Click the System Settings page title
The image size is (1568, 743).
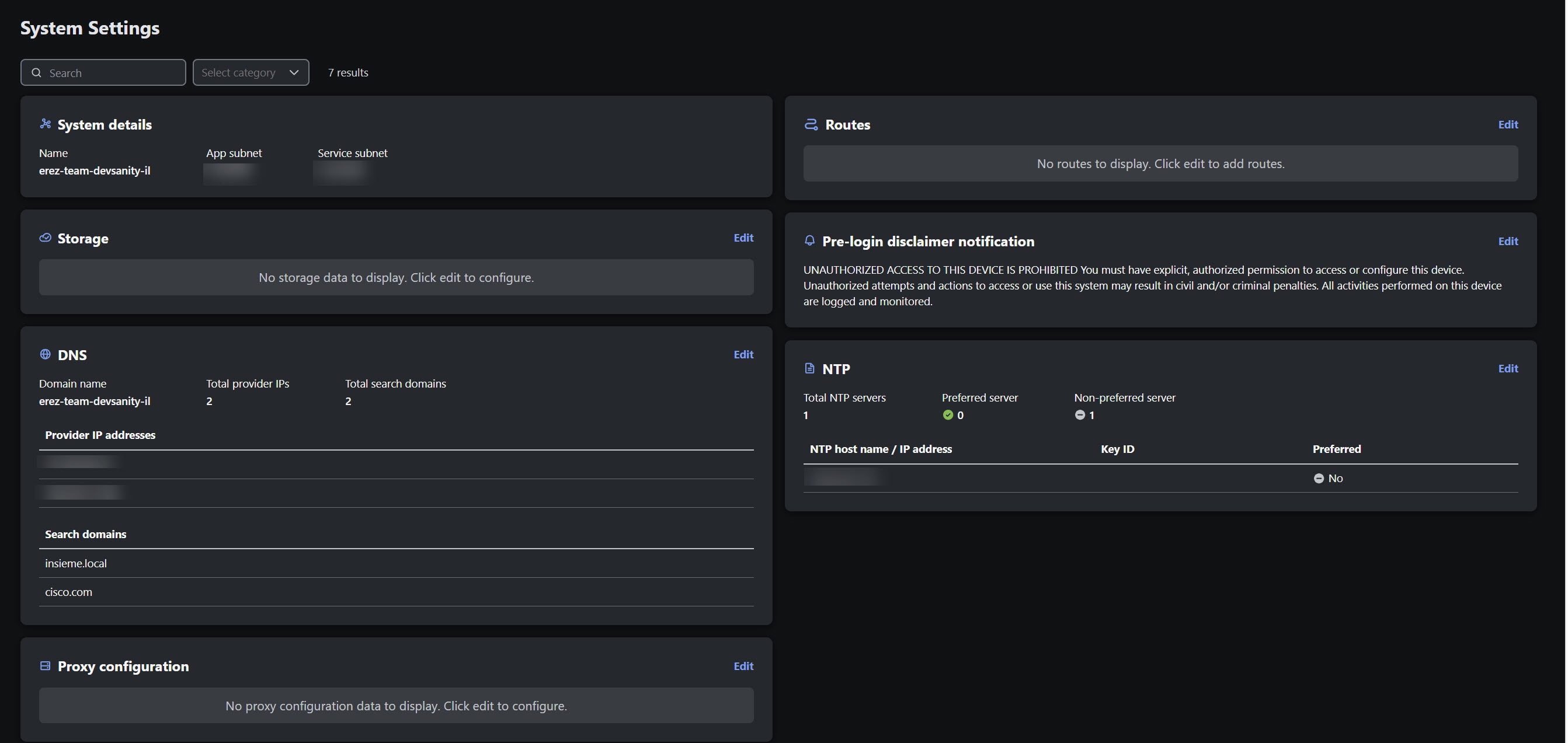point(90,28)
